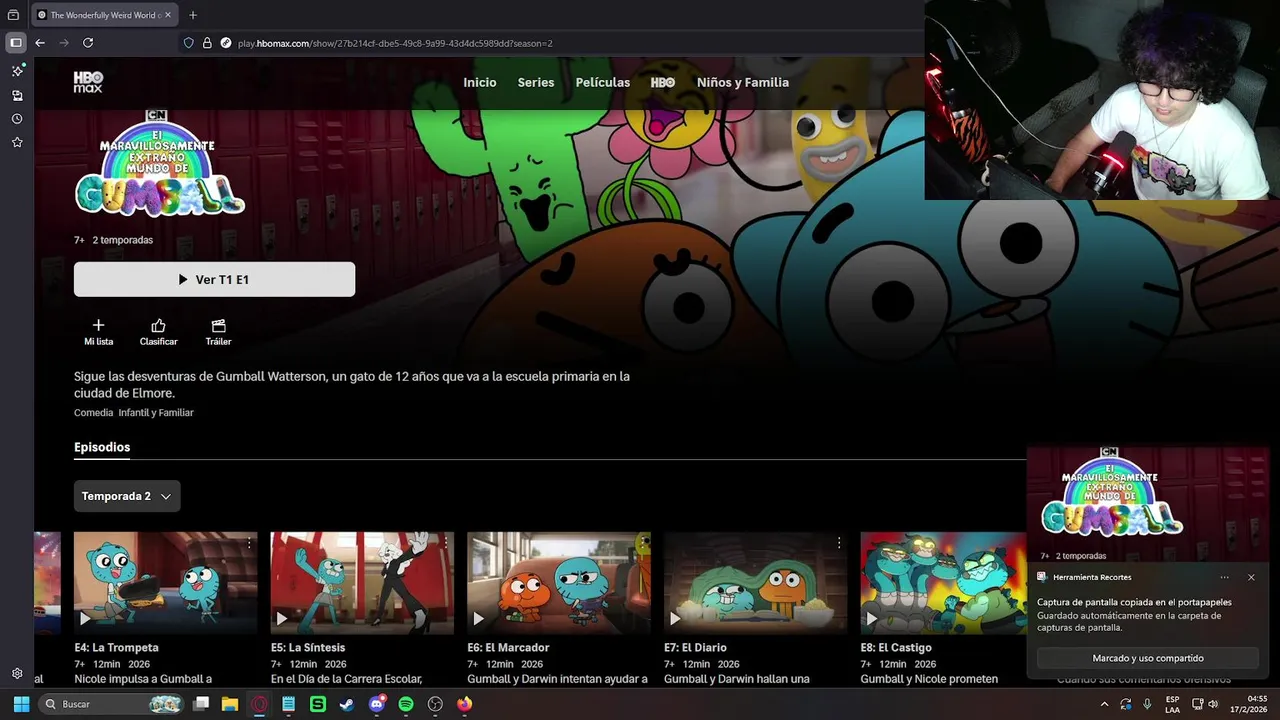
Task: Click the E6: El Marcador title
Action: click(x=508, y=647)
